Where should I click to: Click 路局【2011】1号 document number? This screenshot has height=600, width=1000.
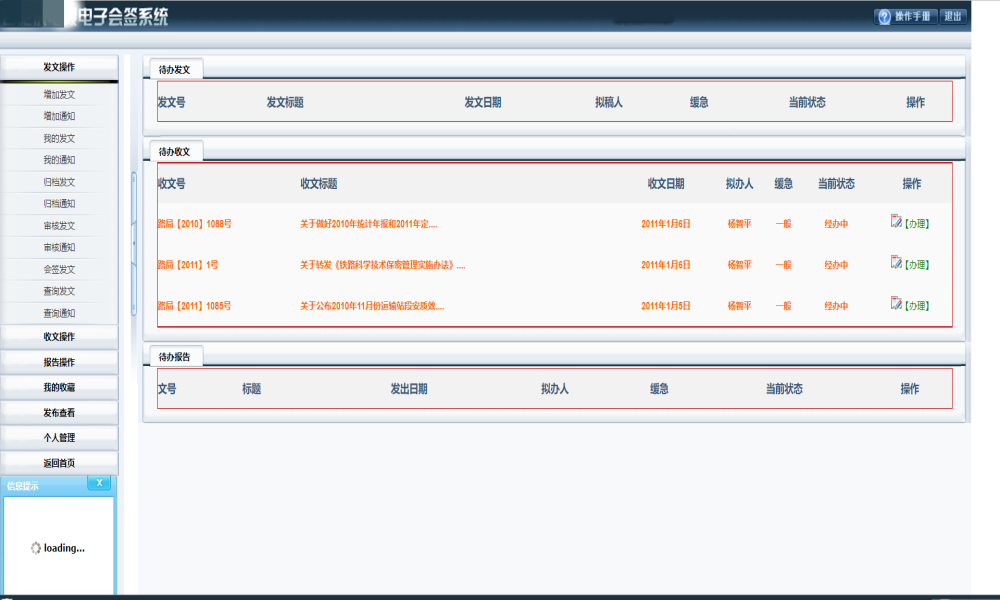[x=188, y=265]
